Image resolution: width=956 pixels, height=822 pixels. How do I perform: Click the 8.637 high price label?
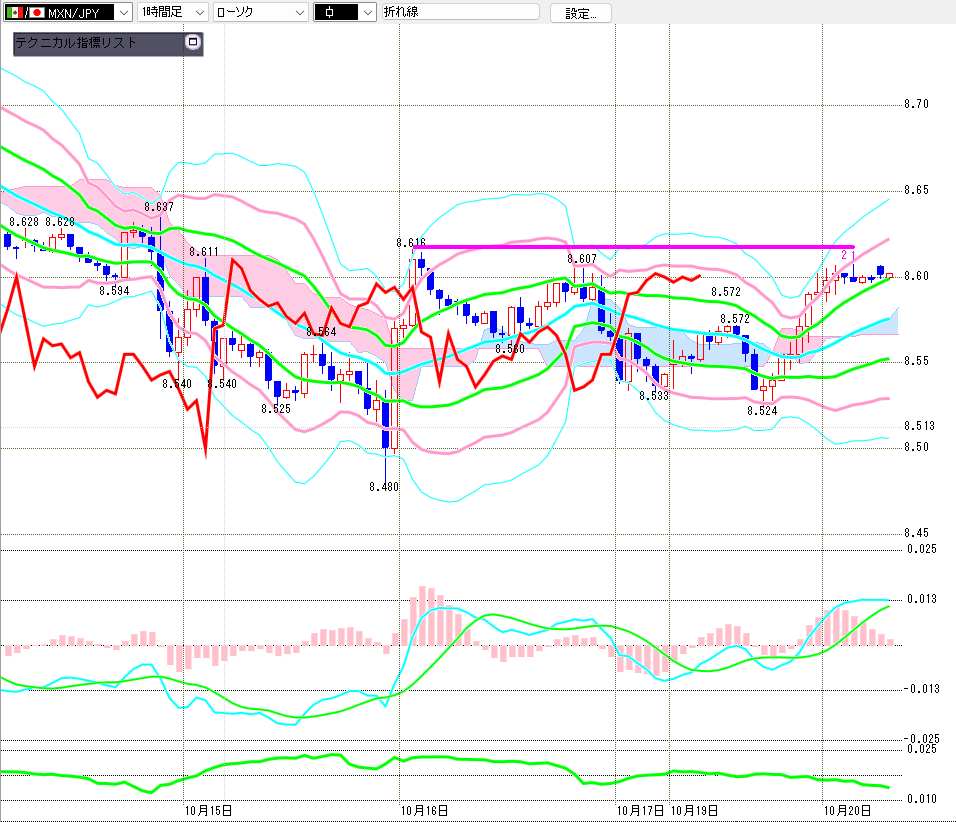pos(159,207)
